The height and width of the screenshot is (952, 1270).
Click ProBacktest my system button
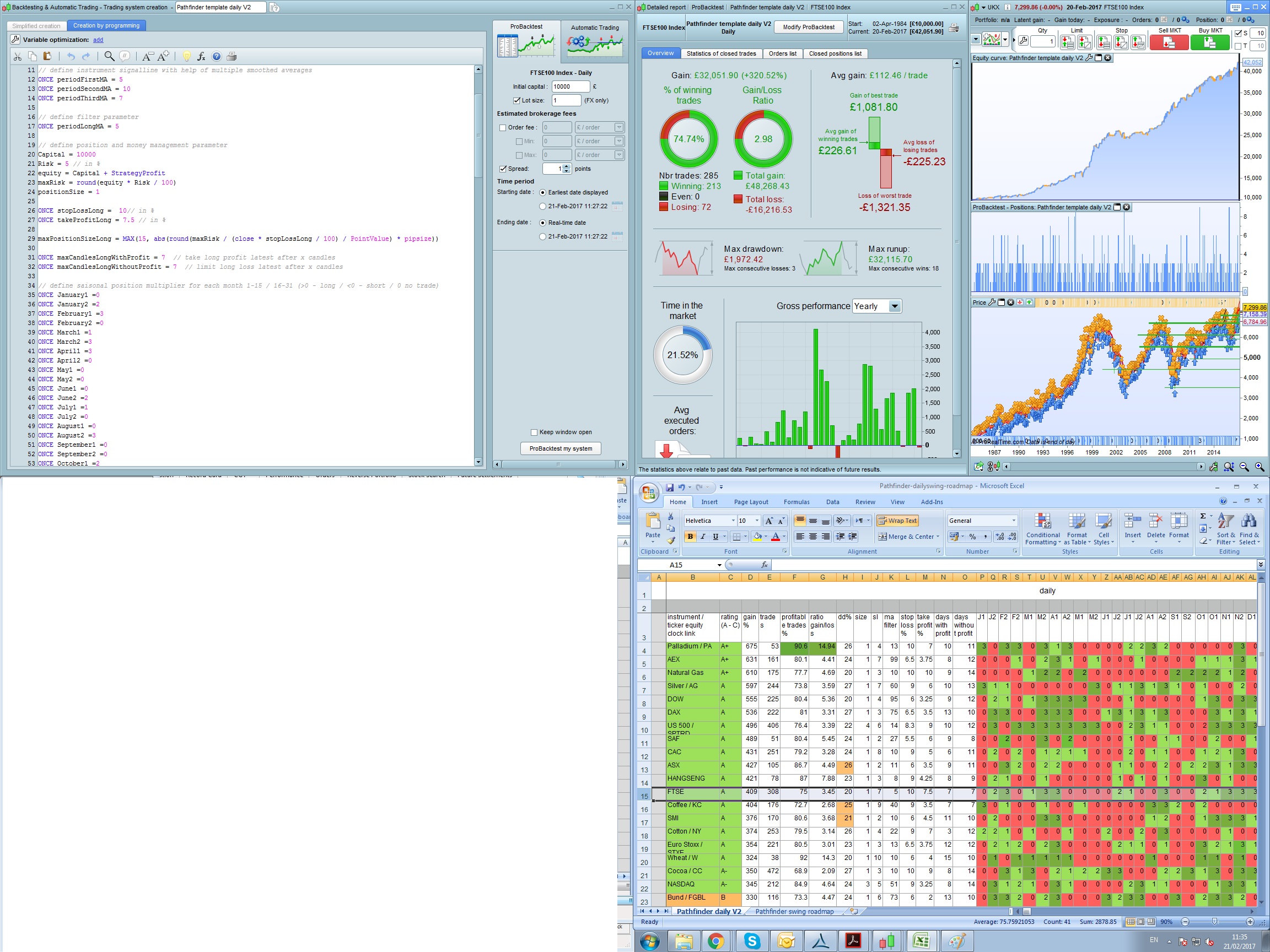(561, 449)
